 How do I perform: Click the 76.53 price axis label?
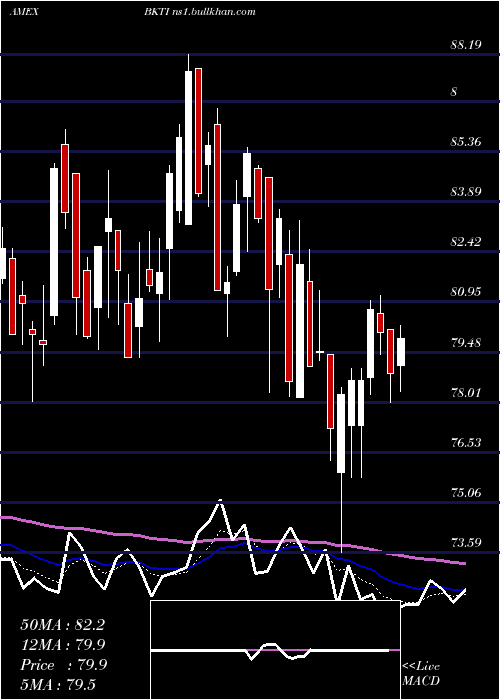coord(466,442)
